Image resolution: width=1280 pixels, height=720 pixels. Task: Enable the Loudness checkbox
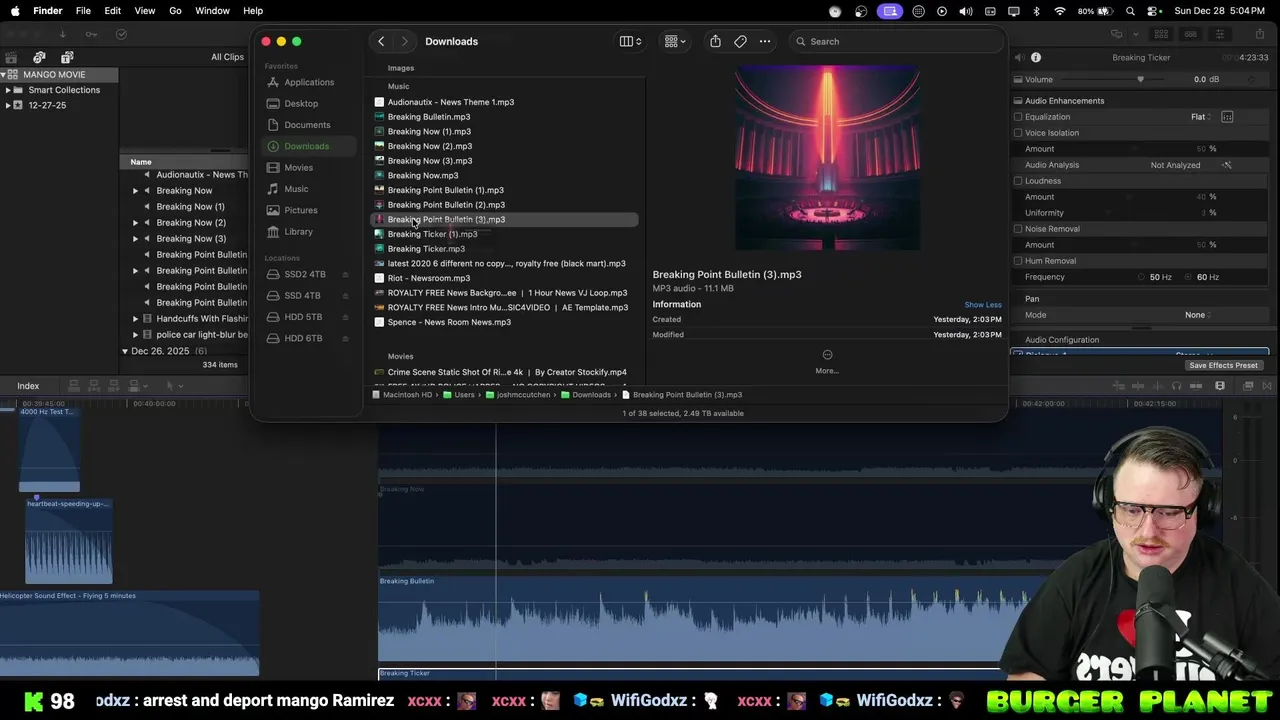click(1018, 181)
